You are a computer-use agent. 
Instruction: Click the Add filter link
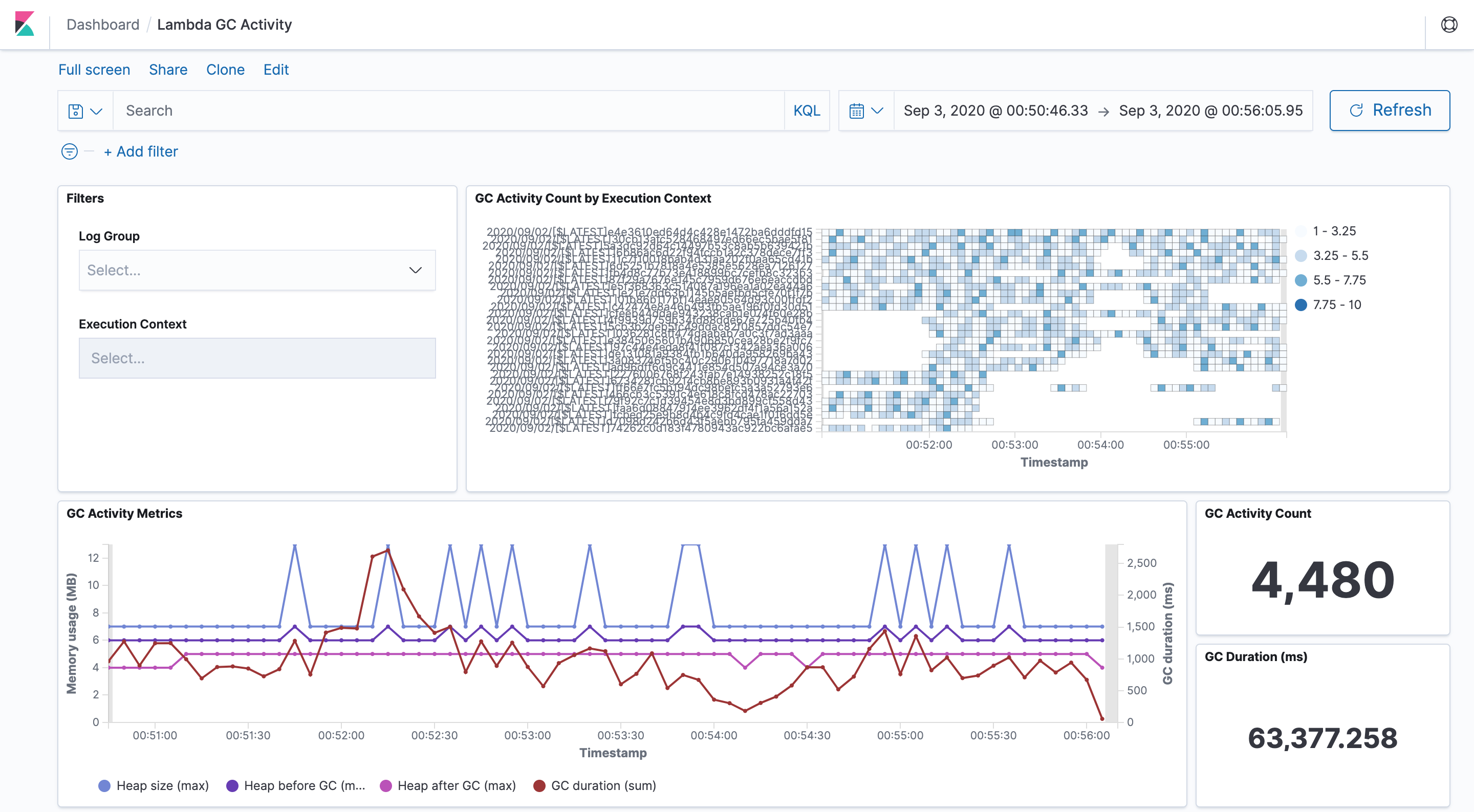141,151
